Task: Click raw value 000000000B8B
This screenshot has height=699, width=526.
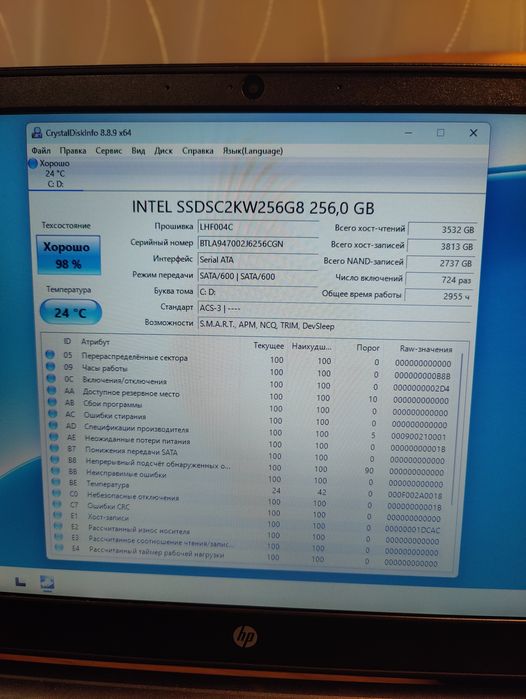Action: click(422, 376)
